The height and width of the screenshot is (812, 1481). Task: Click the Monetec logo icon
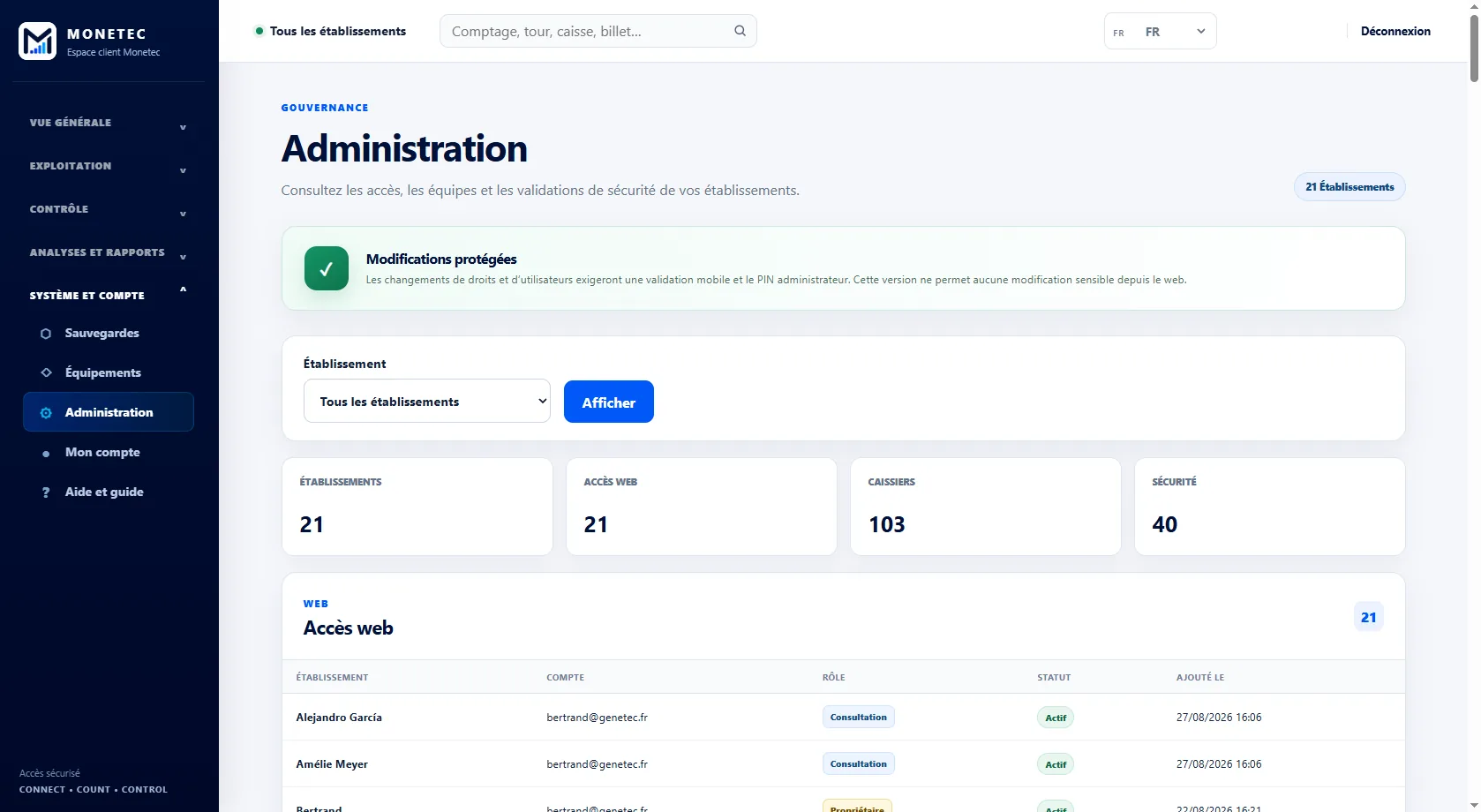click(x=37, y=41)
